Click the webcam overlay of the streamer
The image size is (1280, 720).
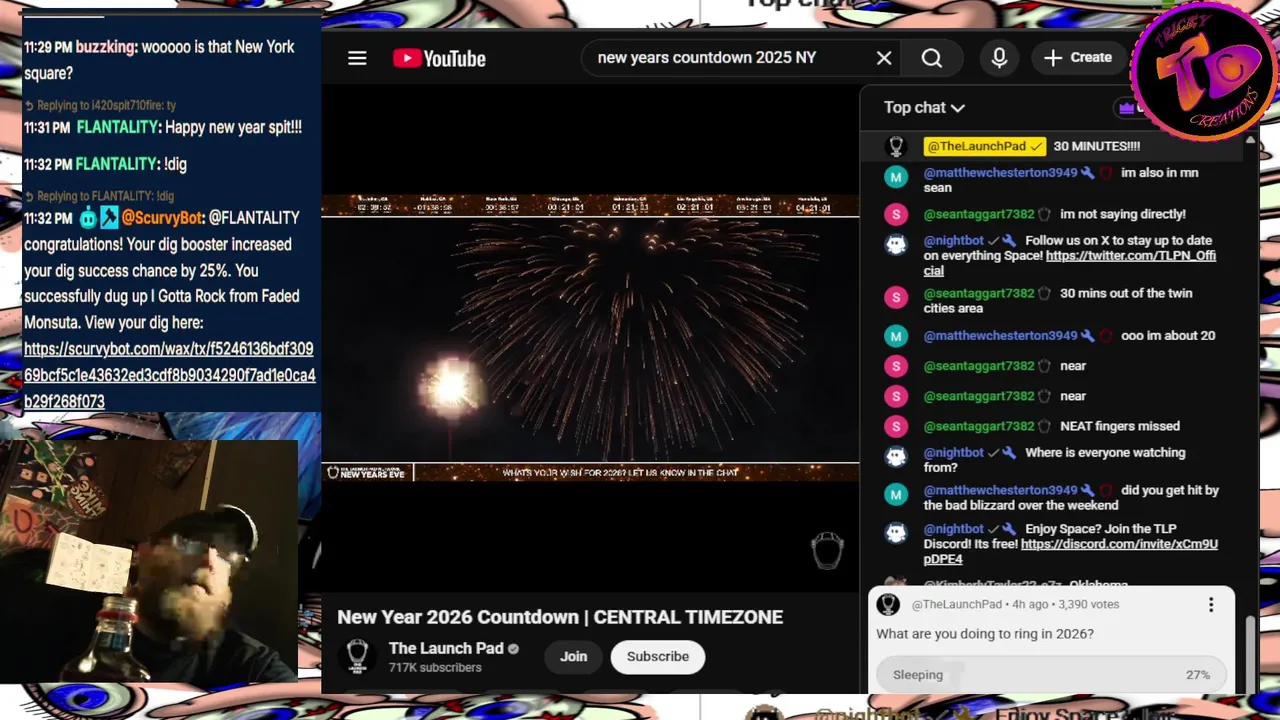click(x=149, y=561)
